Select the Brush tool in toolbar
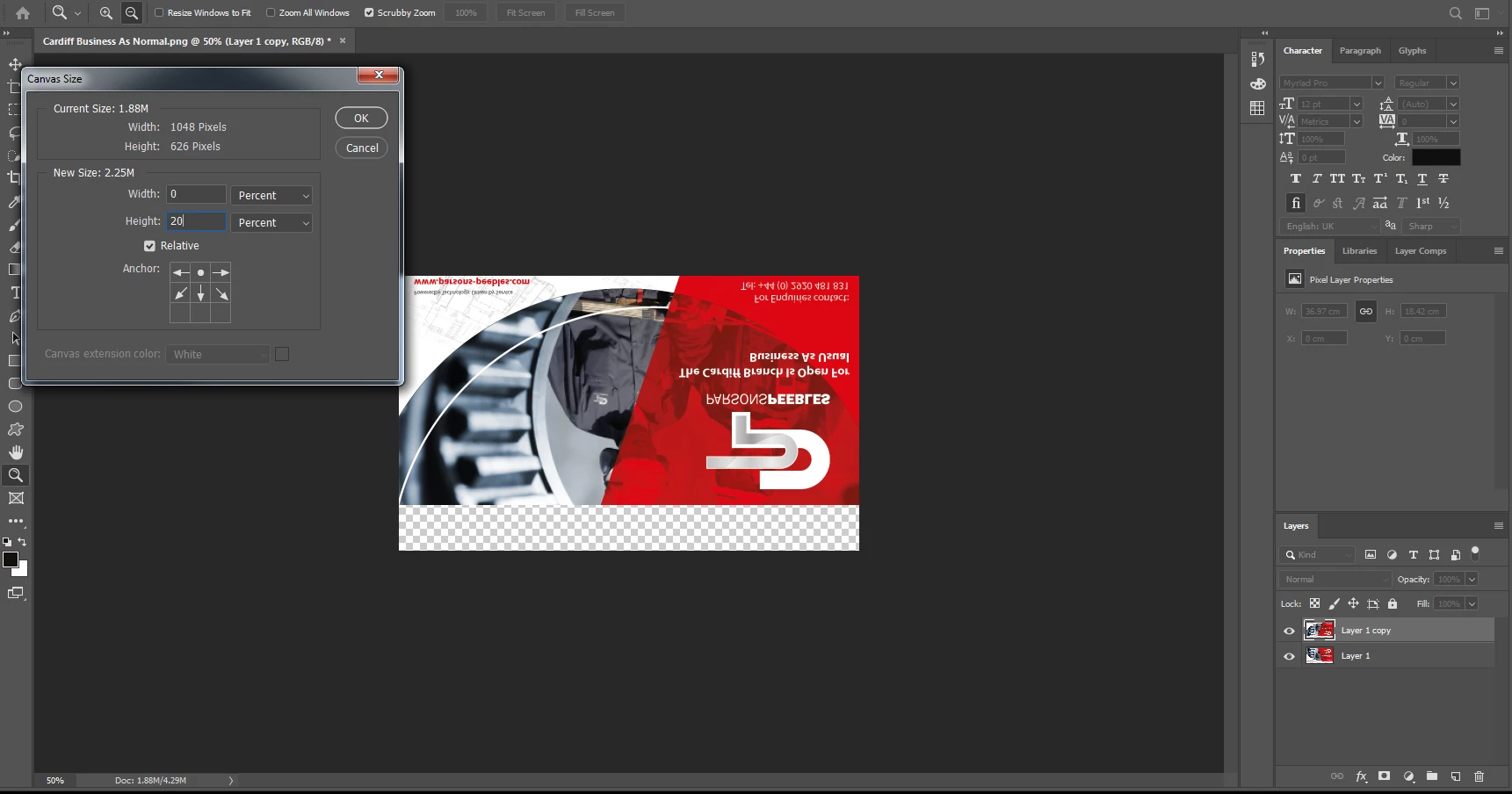This screenshot has height=794, width=1512. pyautogui.click(x=14, y=226)
